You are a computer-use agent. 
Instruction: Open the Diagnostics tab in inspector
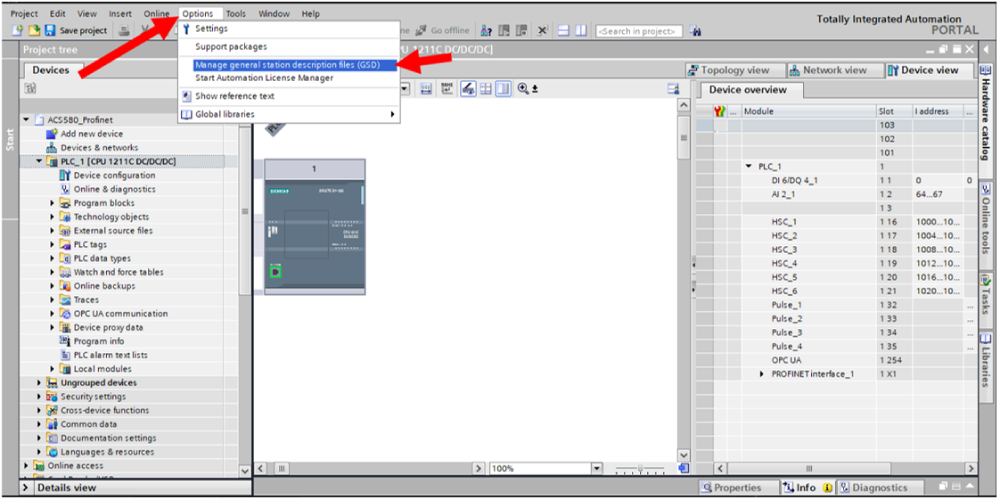[x=880, y=488]
